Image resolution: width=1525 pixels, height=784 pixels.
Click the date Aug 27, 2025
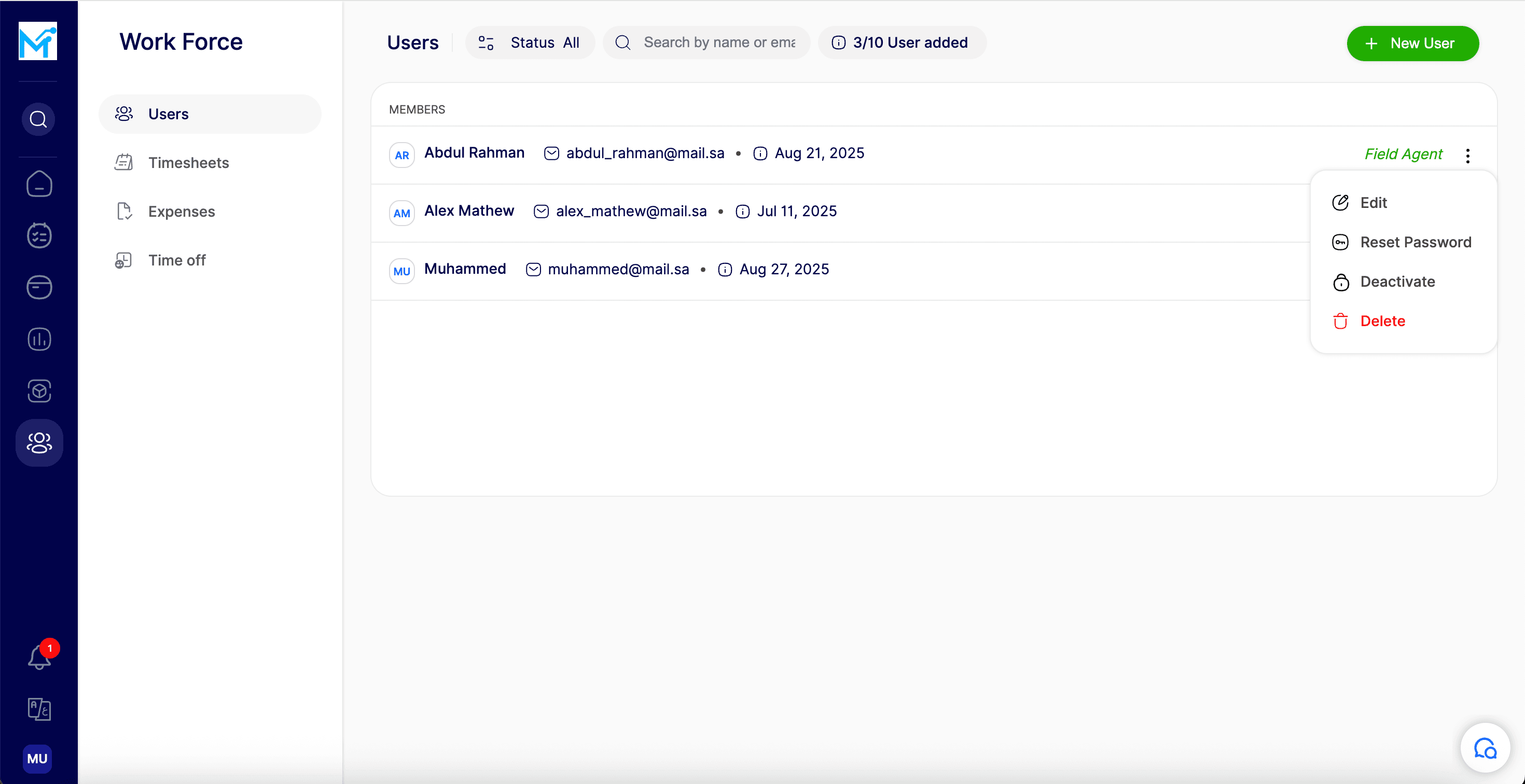point(784,269)
